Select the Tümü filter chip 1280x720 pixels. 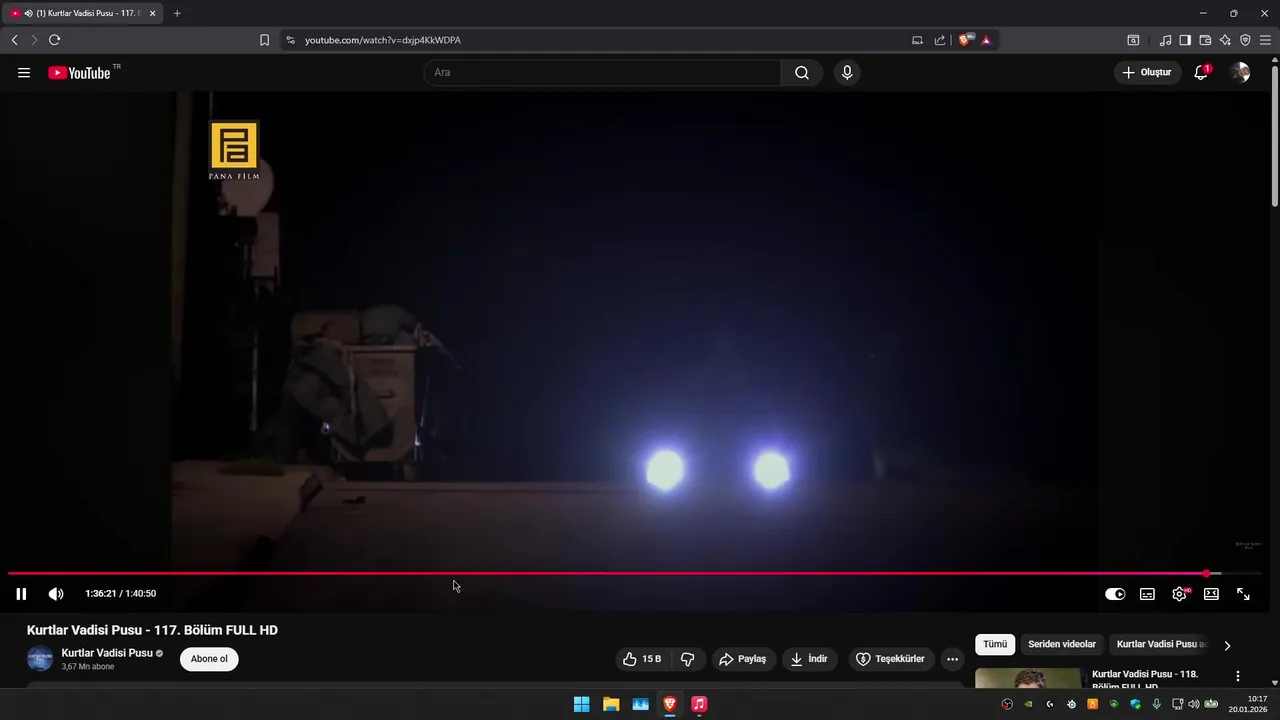995,645
